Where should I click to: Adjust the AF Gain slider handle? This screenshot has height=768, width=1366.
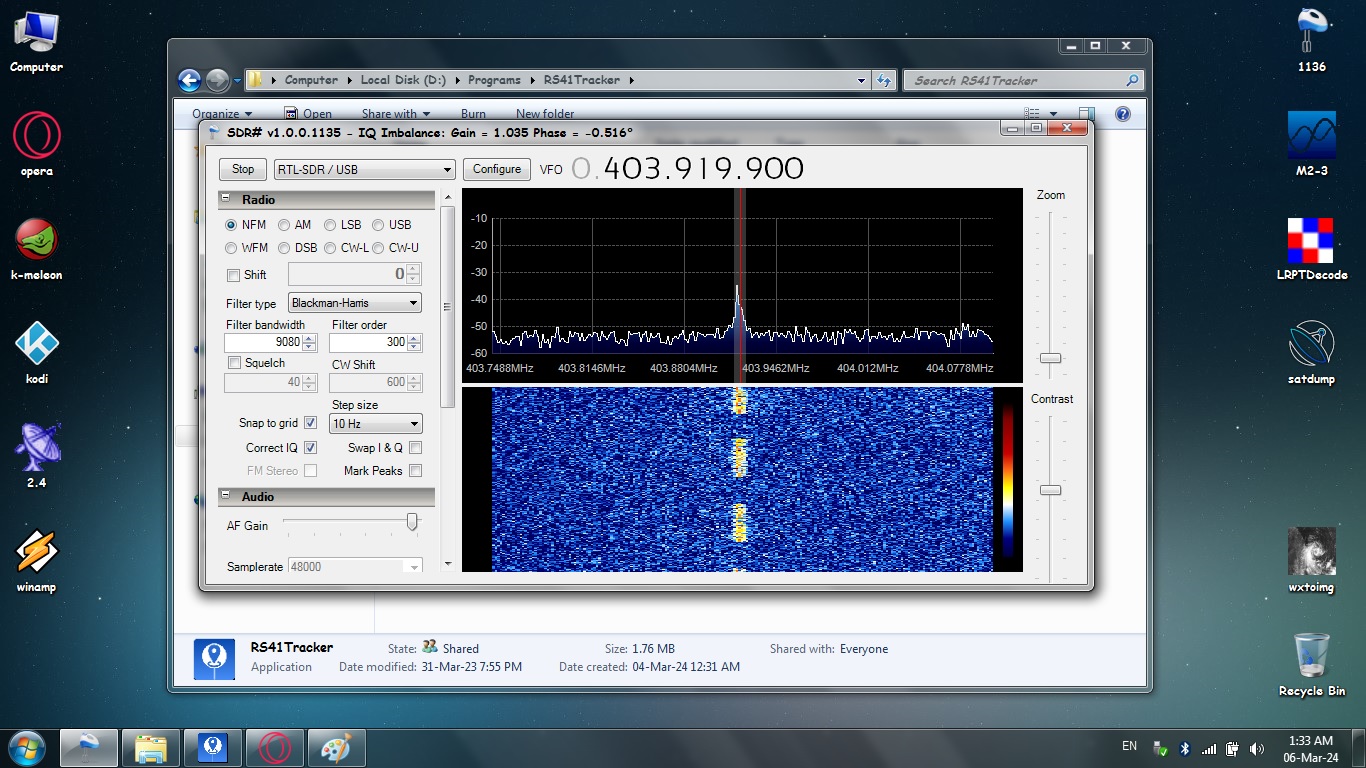[x=412, y=521]
